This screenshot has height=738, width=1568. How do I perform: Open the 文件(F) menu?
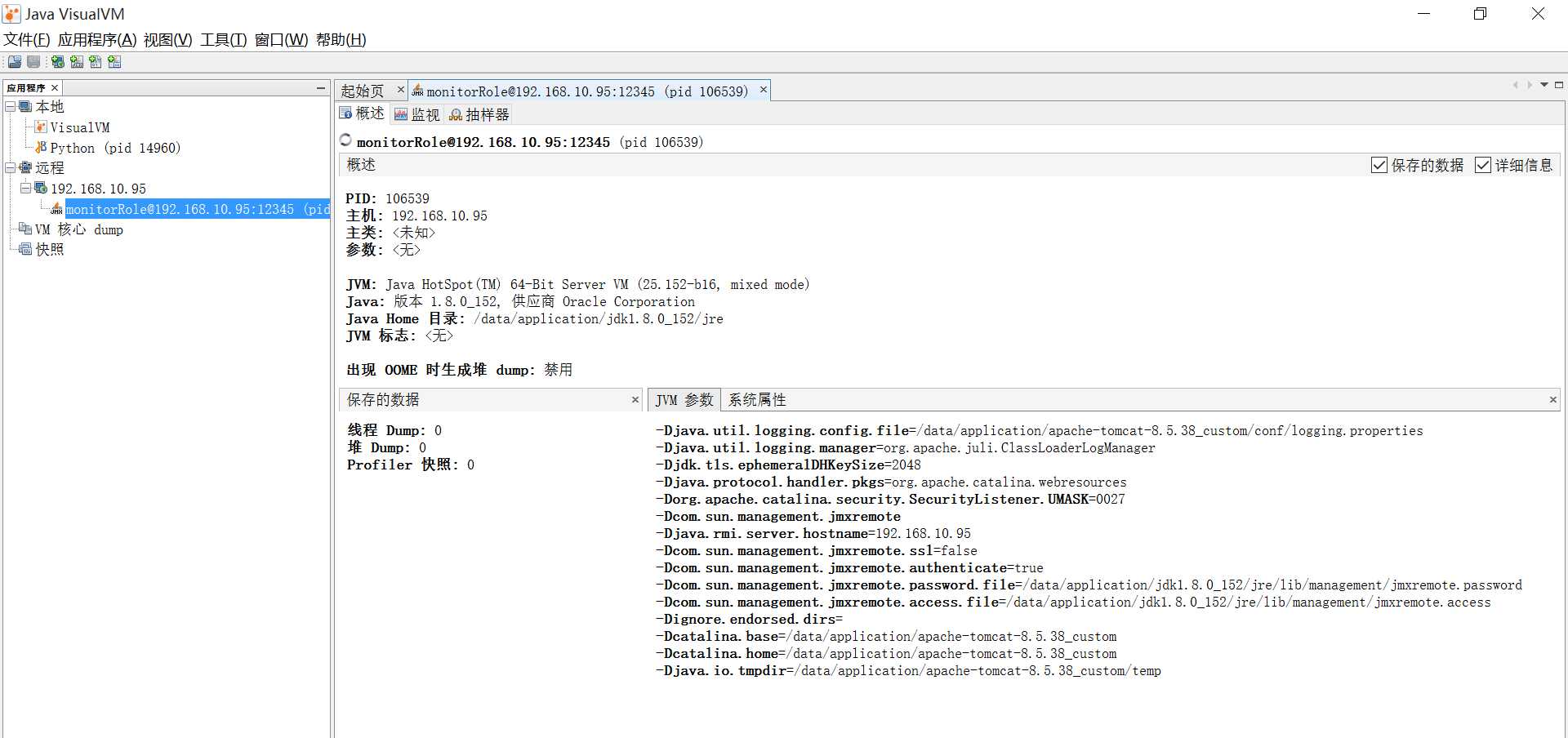click(27, 39)
